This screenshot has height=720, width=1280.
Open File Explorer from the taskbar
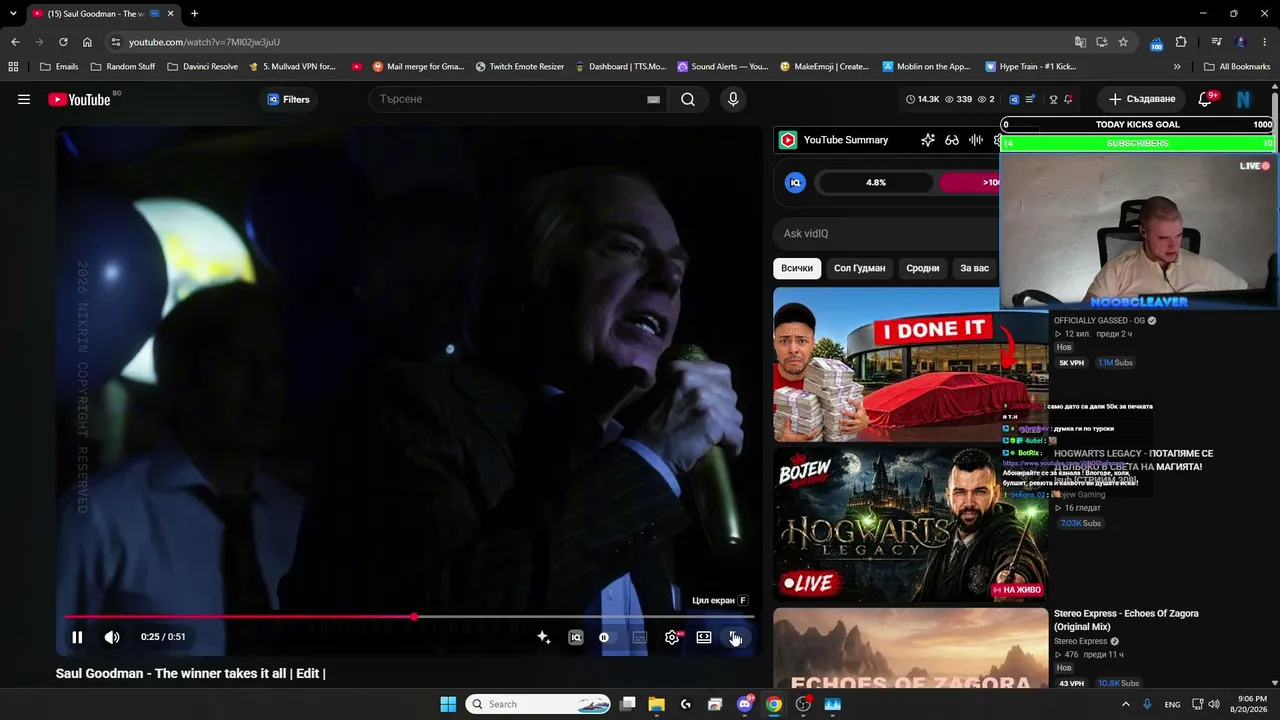(x=656, y=704)
